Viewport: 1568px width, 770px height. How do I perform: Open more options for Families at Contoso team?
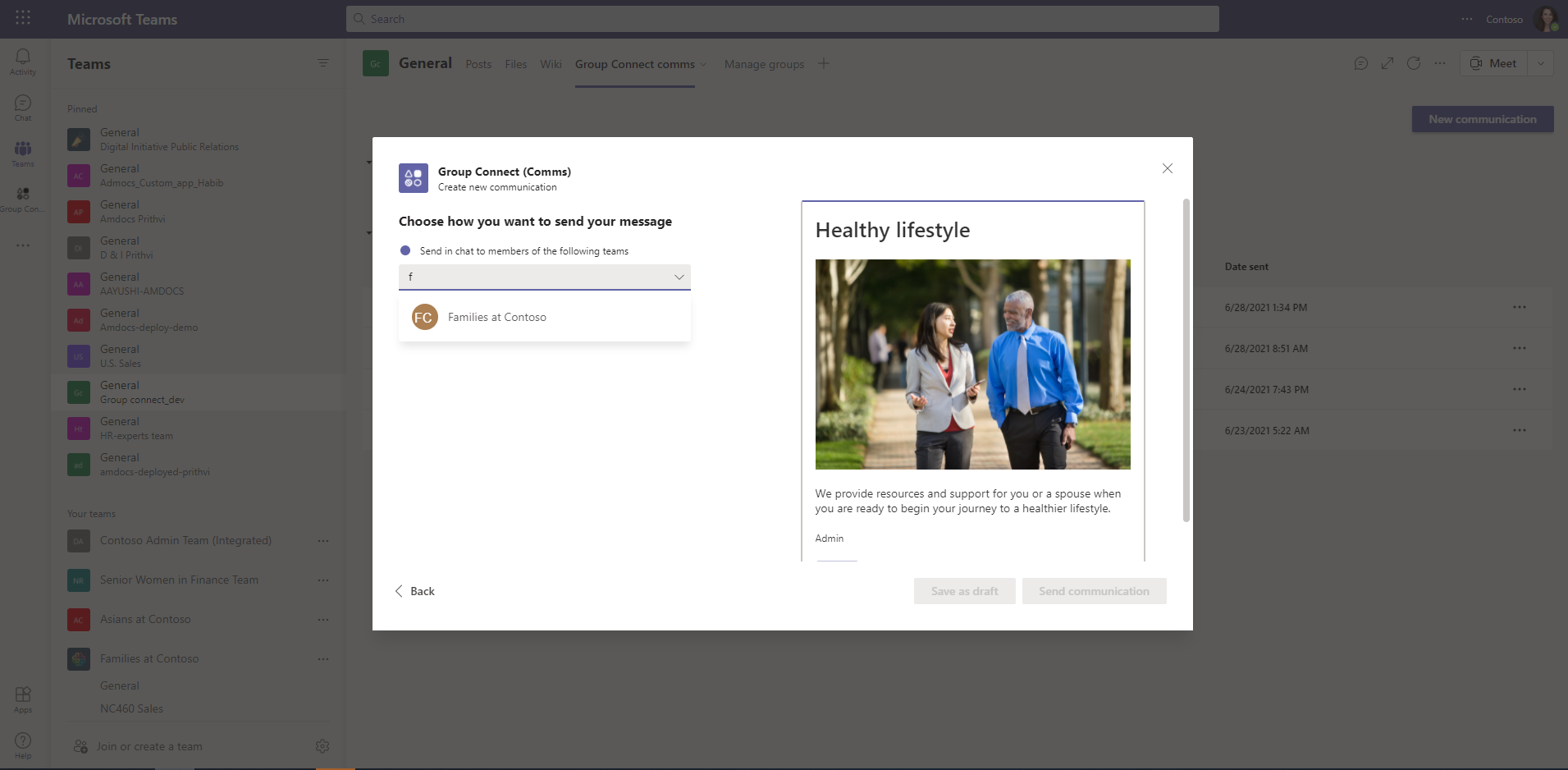tap(323, 659)
